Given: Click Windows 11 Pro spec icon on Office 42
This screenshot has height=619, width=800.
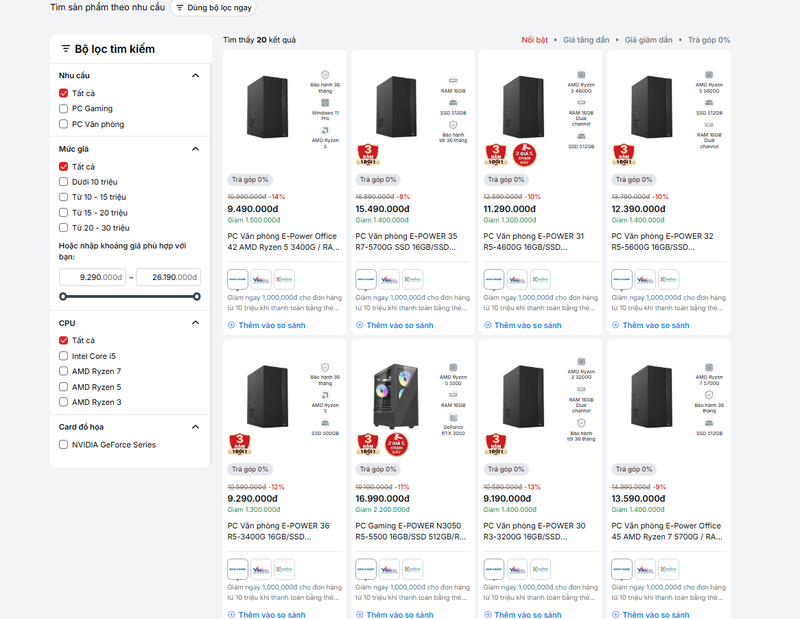Looking at the screenshot, I should [x=325, y=103].
